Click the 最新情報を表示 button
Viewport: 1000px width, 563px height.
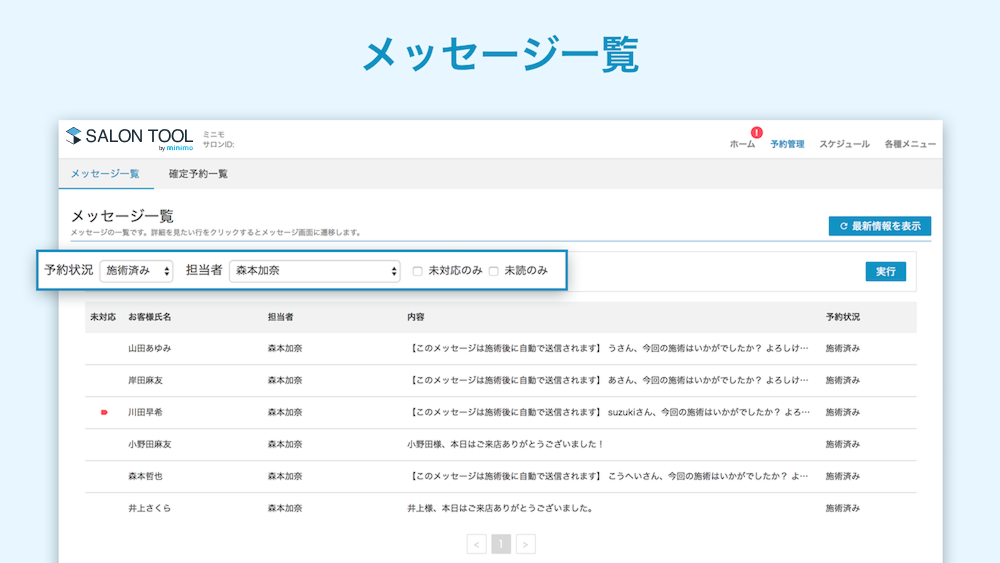click(x=879, y=226)
